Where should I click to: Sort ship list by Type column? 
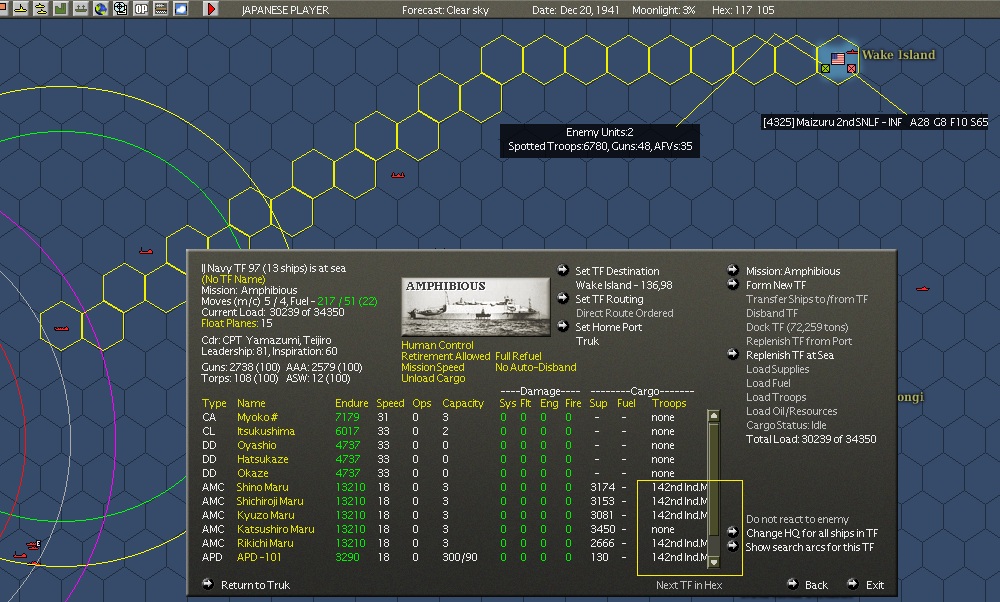214,403
